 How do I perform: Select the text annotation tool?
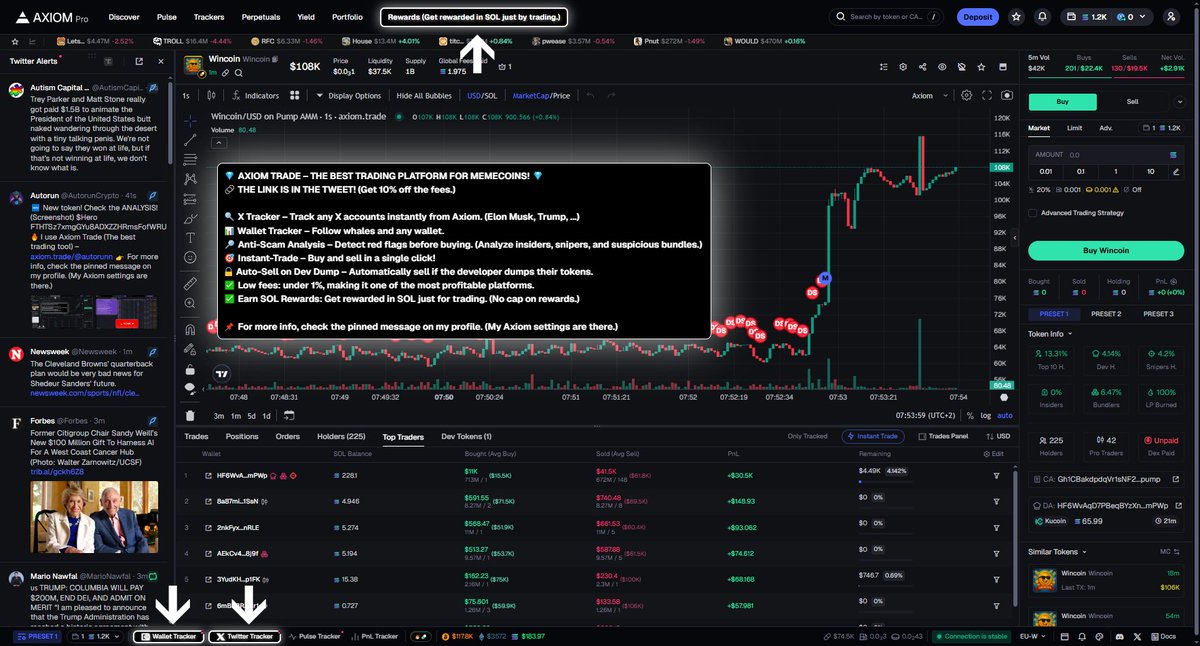click(x=190, y=237)
